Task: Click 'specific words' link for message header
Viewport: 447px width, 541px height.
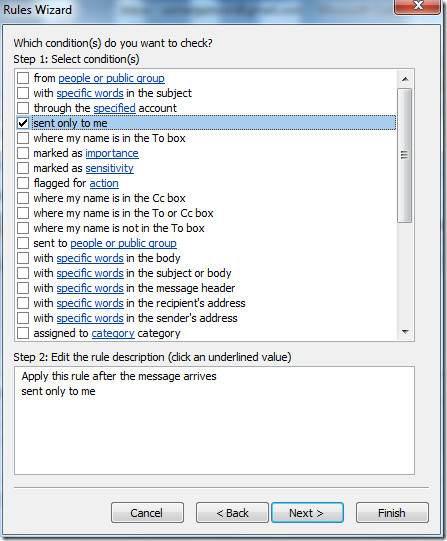Action: 90,288
